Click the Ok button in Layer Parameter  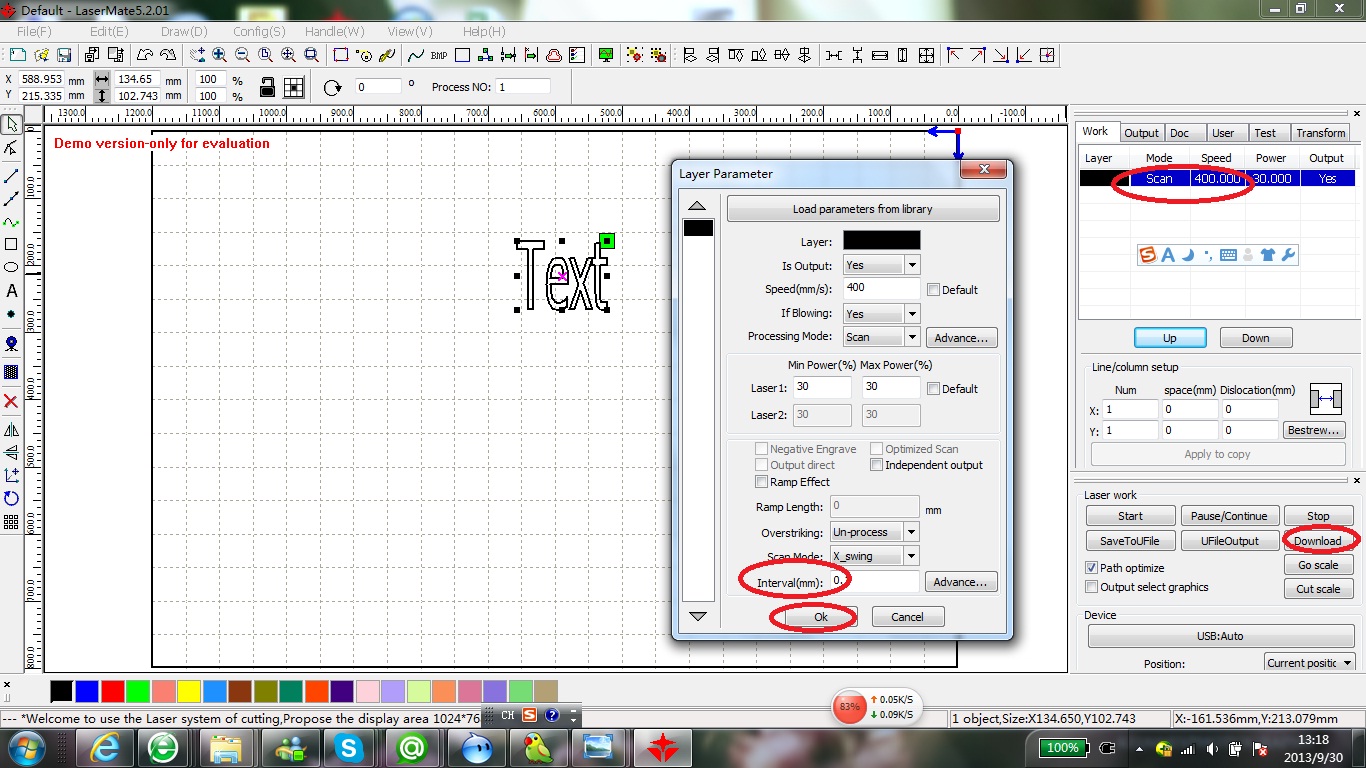point(820,617)
